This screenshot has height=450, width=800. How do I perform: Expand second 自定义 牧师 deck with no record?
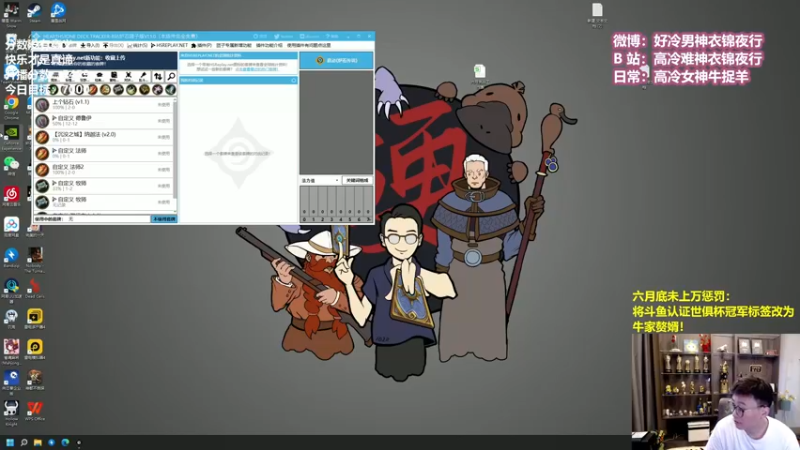pos(55,199)
